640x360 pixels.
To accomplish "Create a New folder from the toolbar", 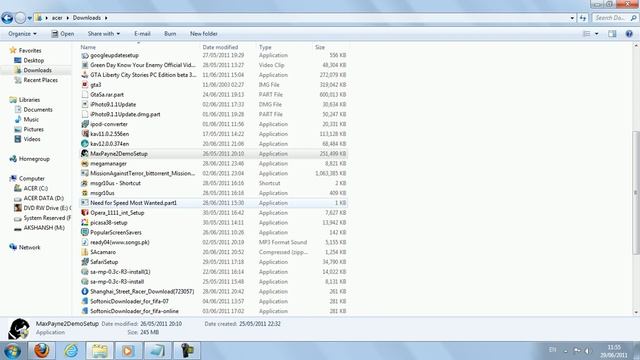I will click(x=203, y=34).
